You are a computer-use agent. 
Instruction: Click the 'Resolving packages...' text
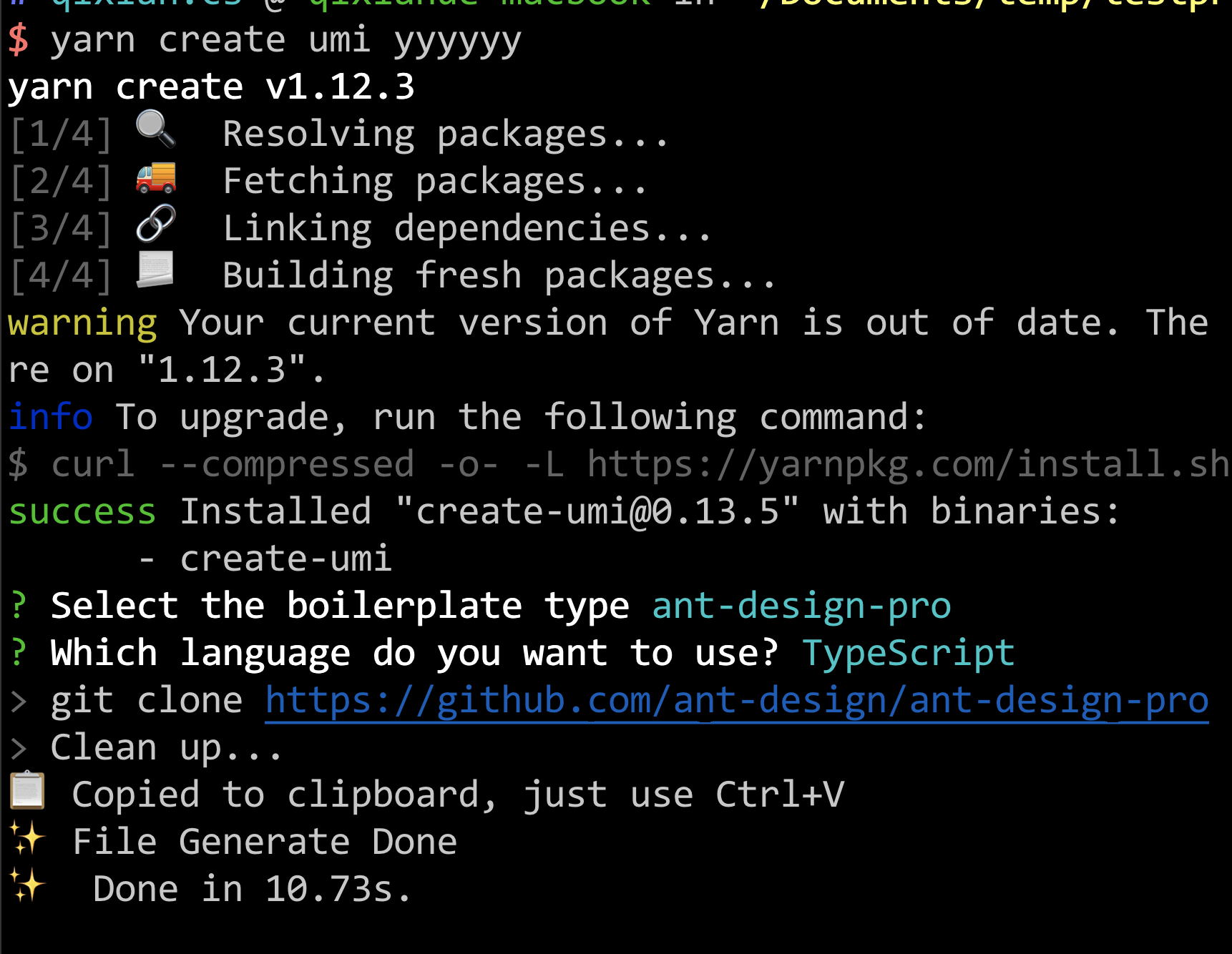pyautogui.click(x=445, y=134)
